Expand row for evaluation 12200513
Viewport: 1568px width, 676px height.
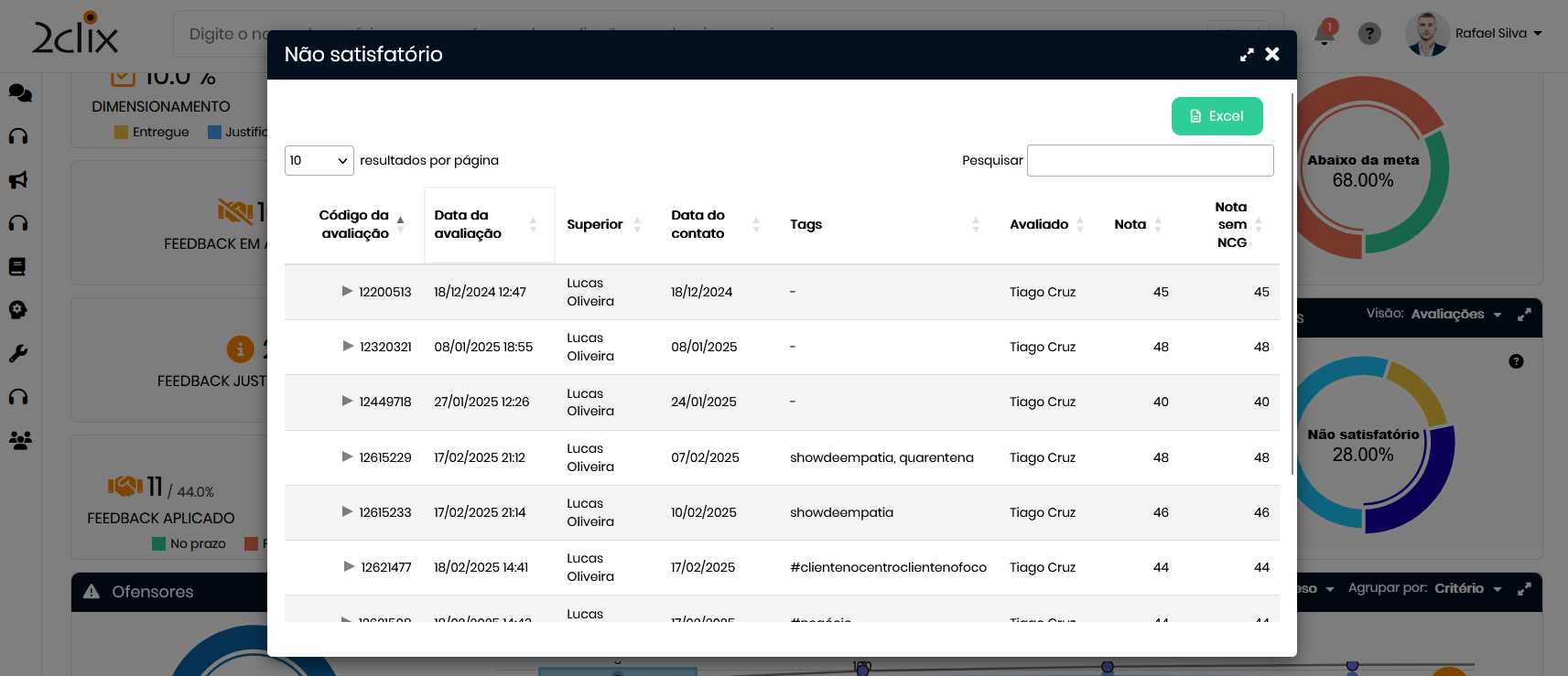coord(347,292)
